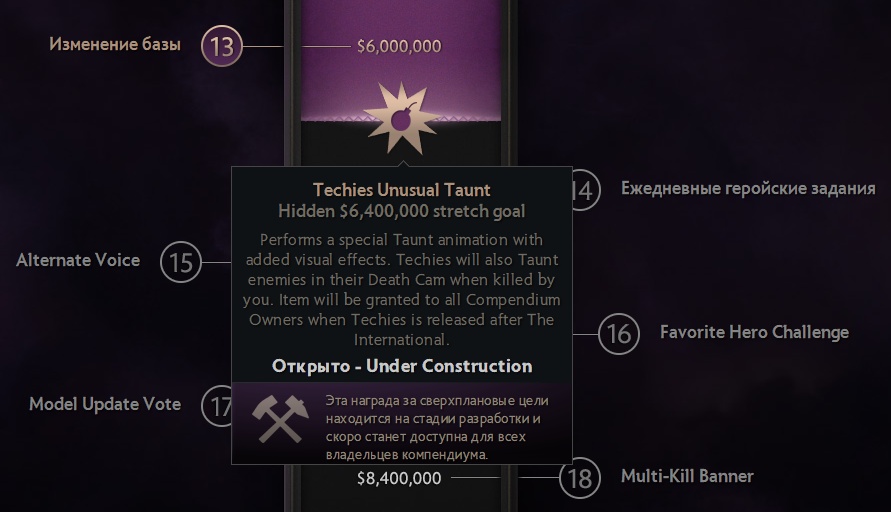Click the Hidden $6,400,000 stretch goal text
The height and width of the screenshot is (512, 891).
click(x=402, y=211)
